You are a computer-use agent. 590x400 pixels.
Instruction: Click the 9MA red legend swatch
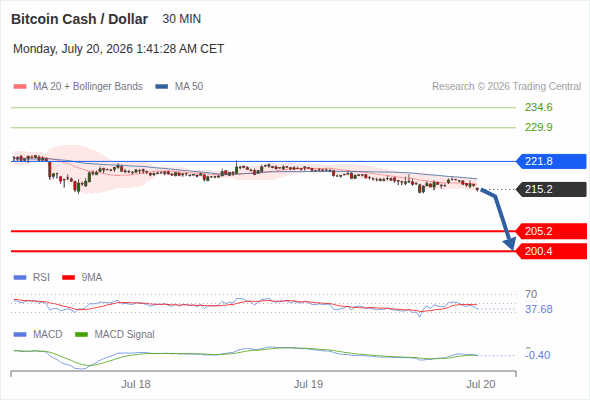[x=68, y=278]
